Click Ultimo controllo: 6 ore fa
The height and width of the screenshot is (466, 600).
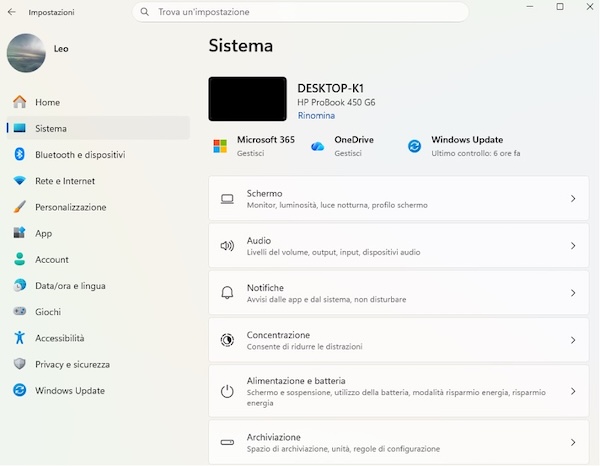(x=476, y=153)
